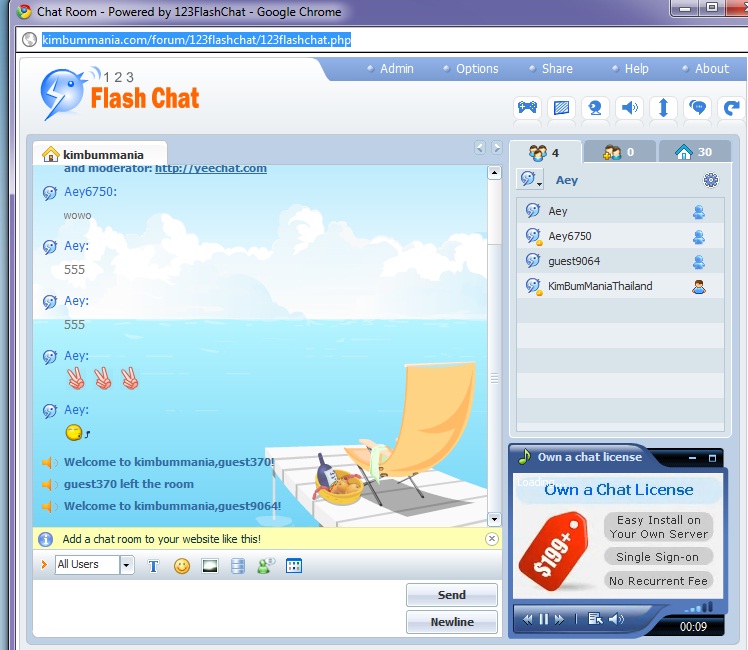The image size is (748, 650).
Task: Adjust the media player volume bars
Action: tap(700, 607)
